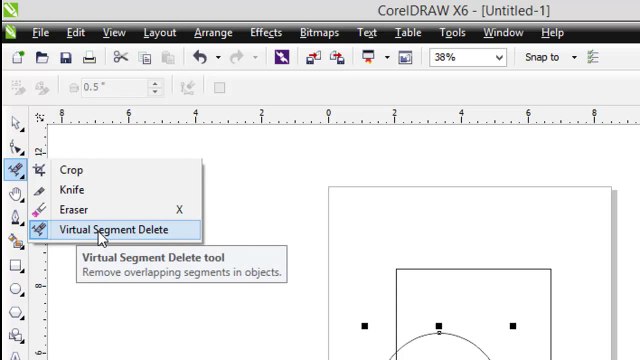Open the Layout menu

160,33
